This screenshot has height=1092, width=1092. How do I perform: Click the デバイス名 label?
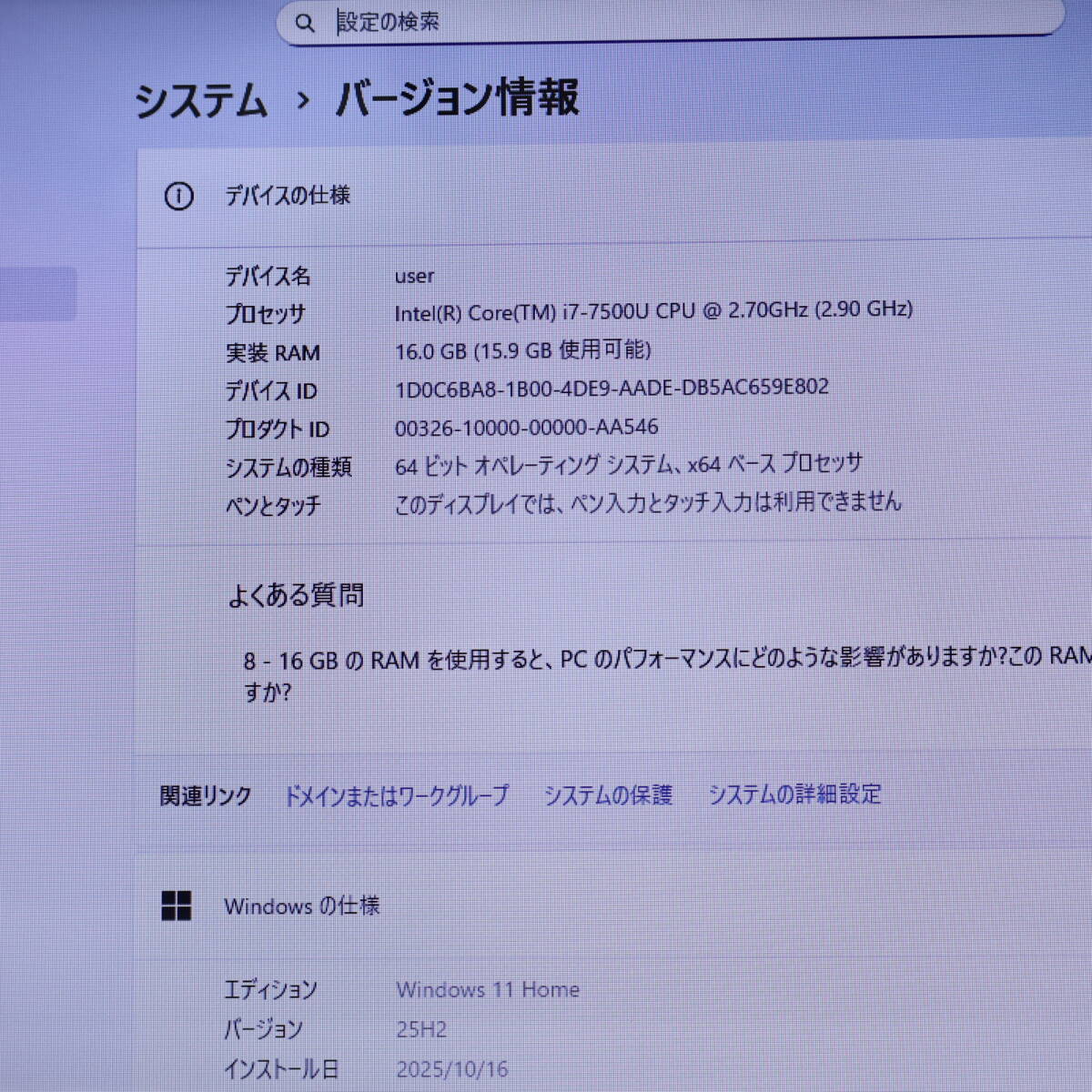[268, 277]
